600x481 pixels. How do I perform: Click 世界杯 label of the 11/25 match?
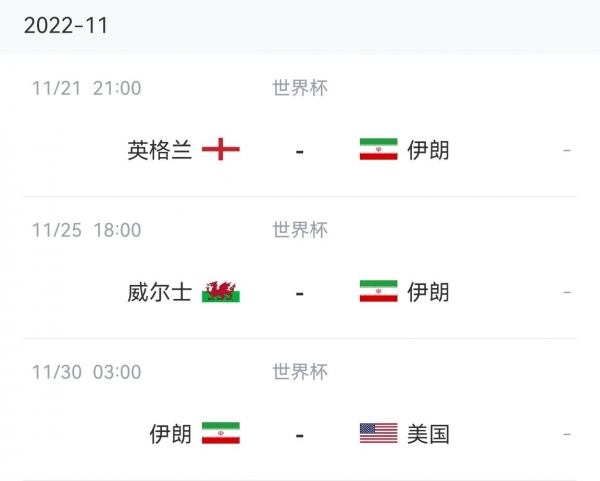click(300, 230)
